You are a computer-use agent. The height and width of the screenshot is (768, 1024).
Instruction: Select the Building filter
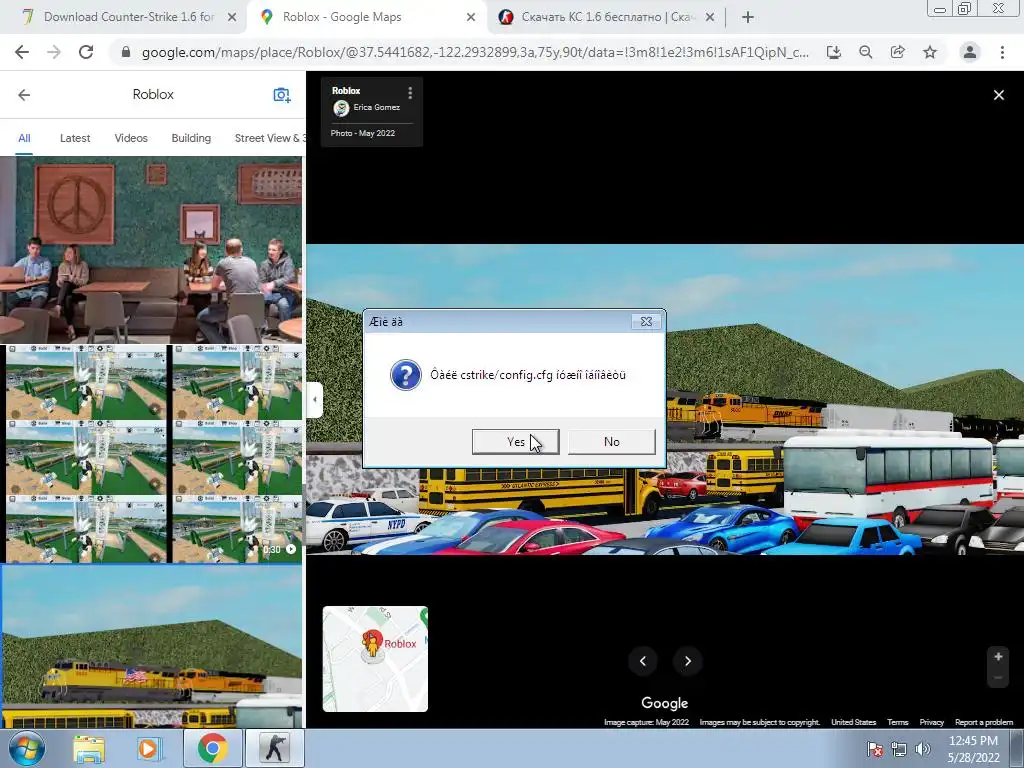click(x=191, y=138)
